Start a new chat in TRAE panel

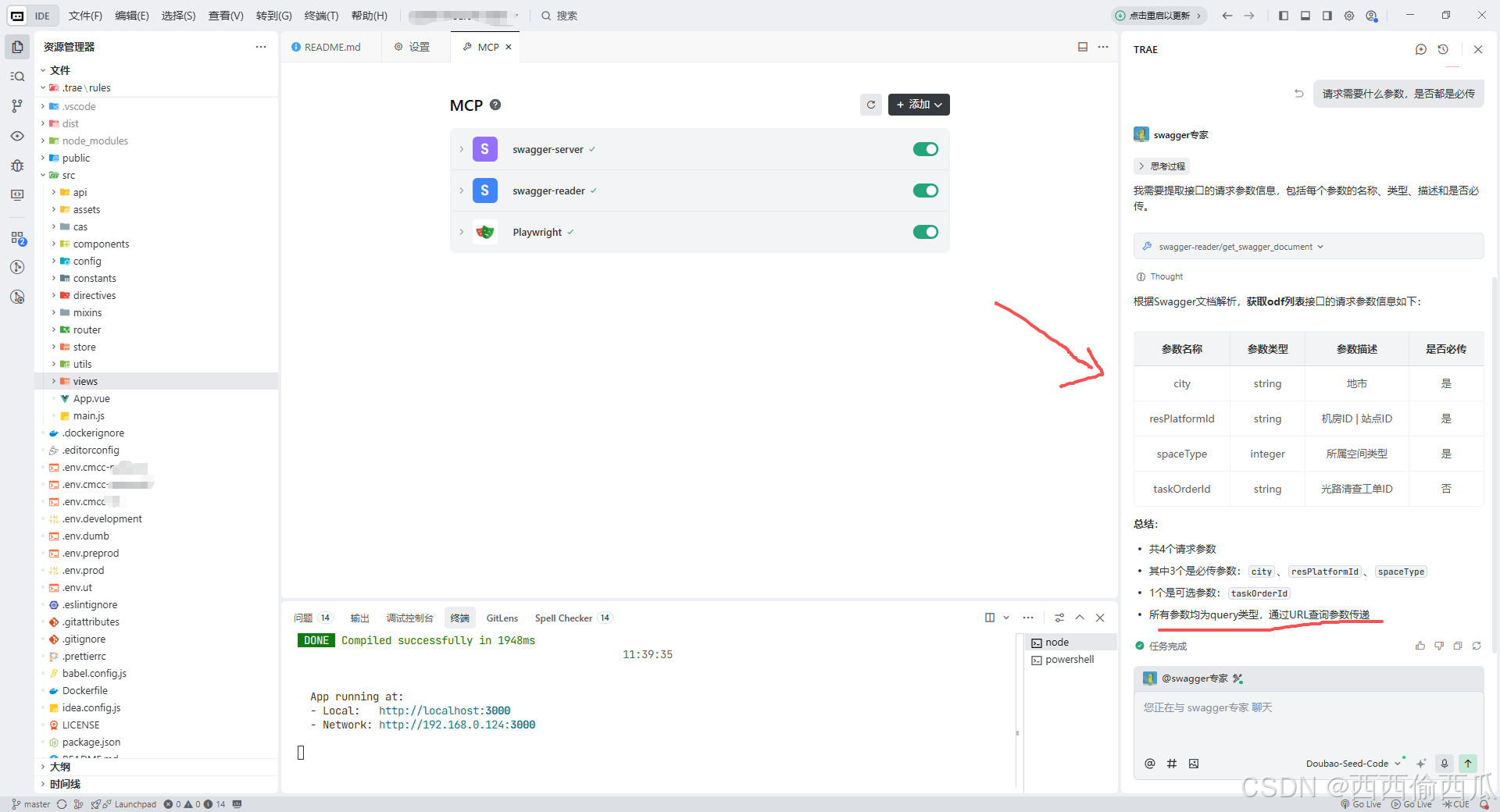pos(1420,49)
